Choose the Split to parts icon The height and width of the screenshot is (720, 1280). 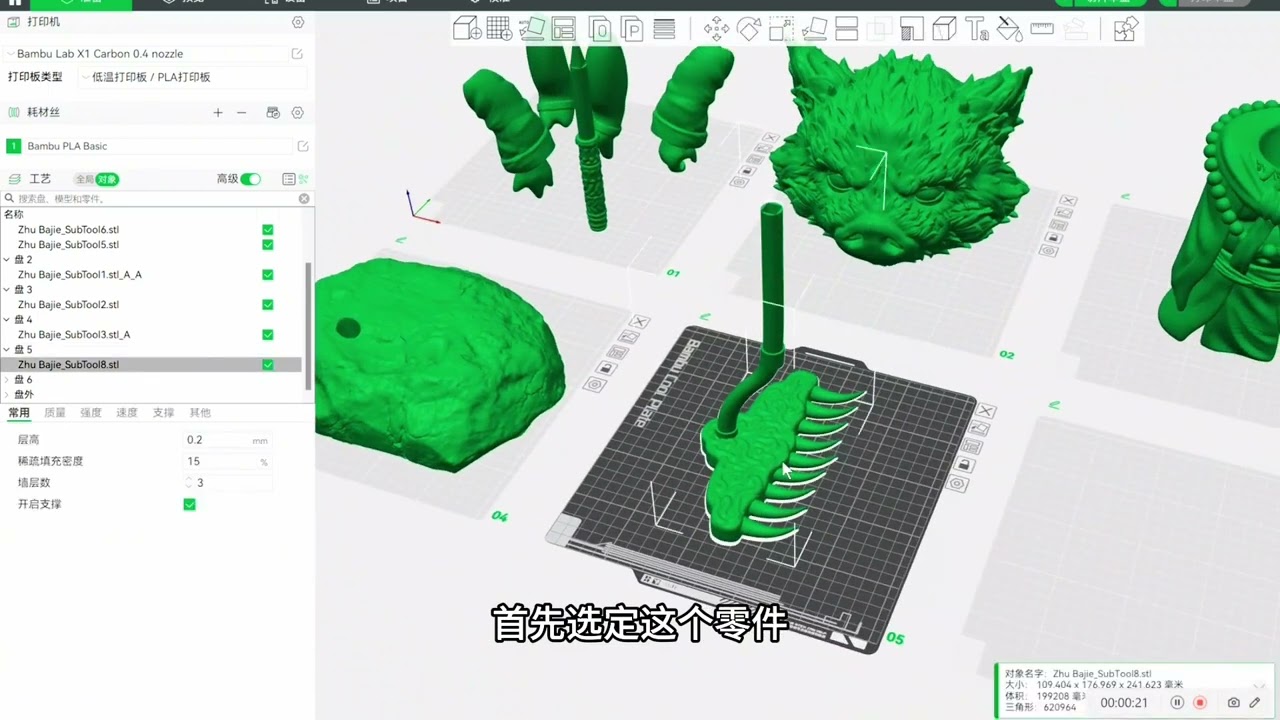[632, 29]
